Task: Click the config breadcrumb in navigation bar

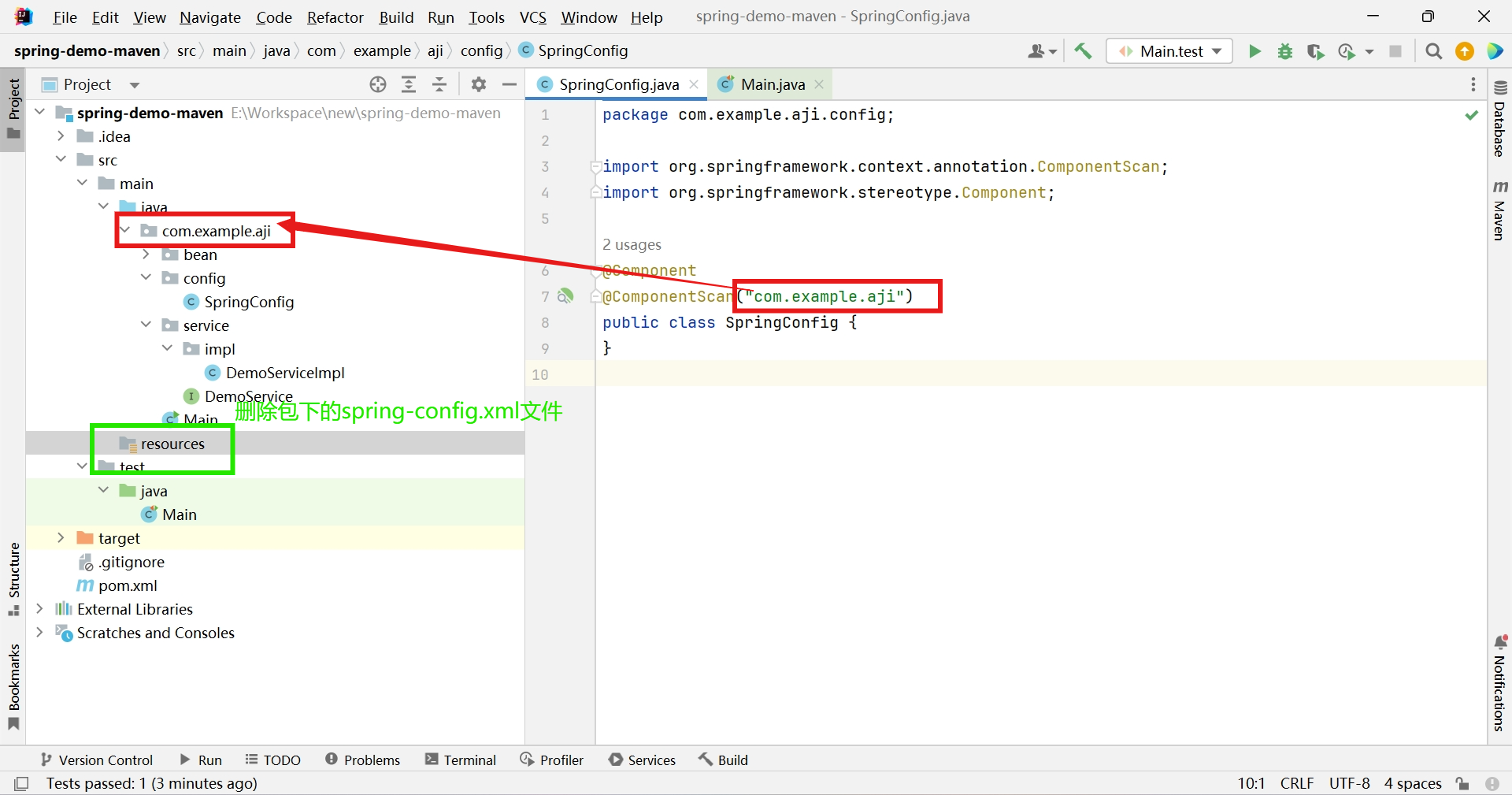Action: click(x=481, y=50)
